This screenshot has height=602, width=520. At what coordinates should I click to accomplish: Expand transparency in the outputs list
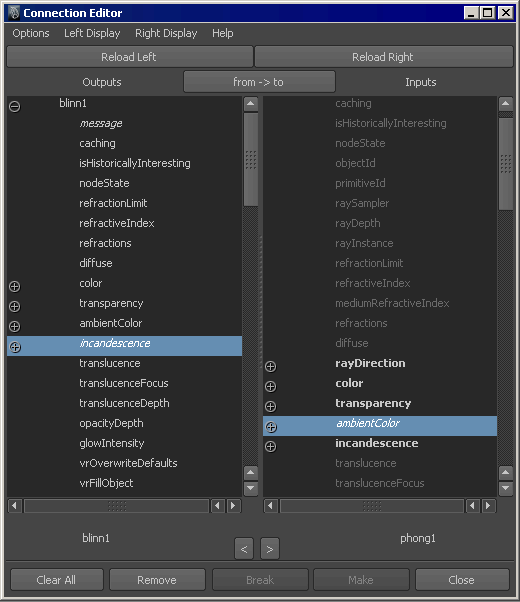pos(15,306)
